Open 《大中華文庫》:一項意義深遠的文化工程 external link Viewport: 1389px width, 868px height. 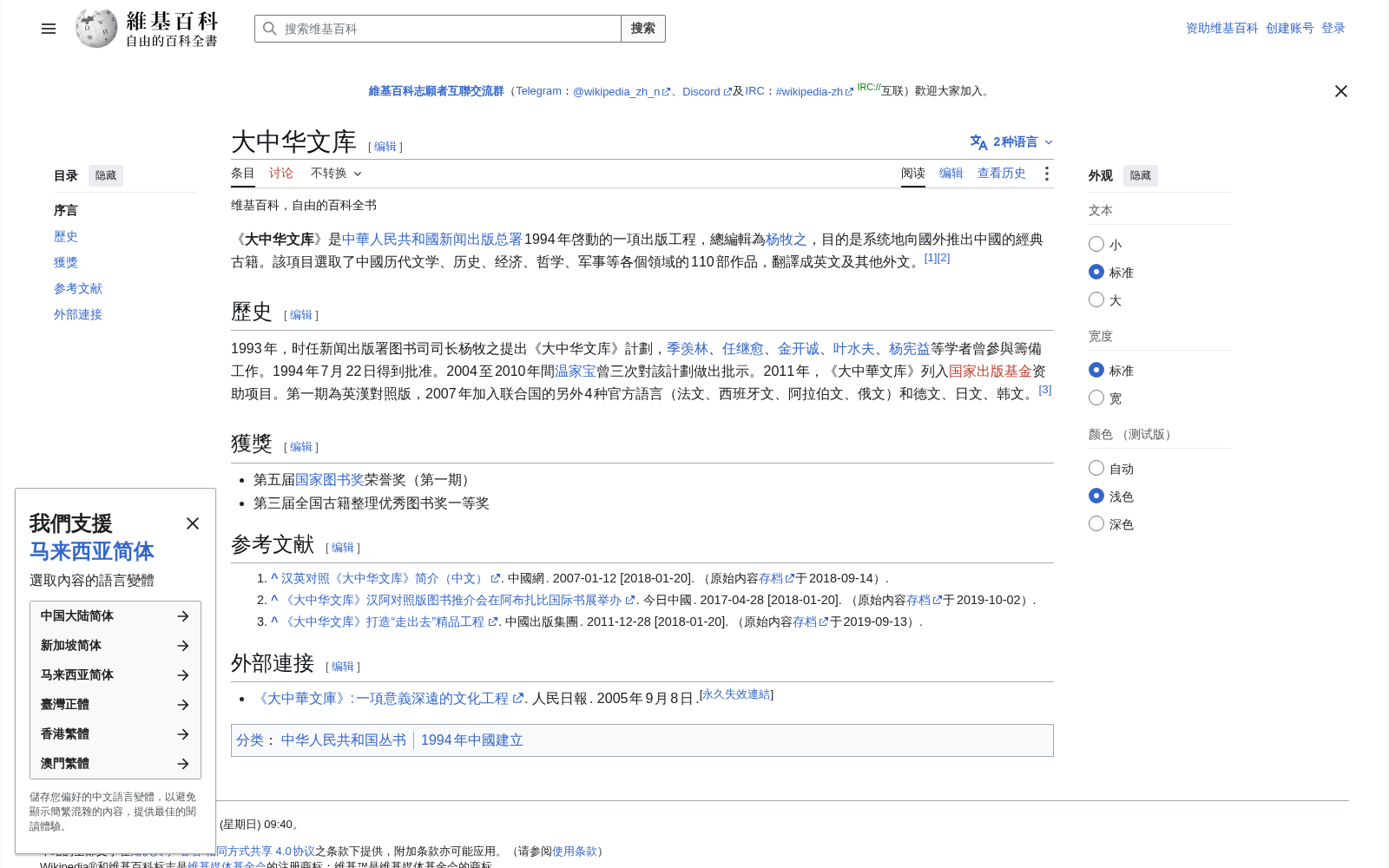tap(389, 699)
